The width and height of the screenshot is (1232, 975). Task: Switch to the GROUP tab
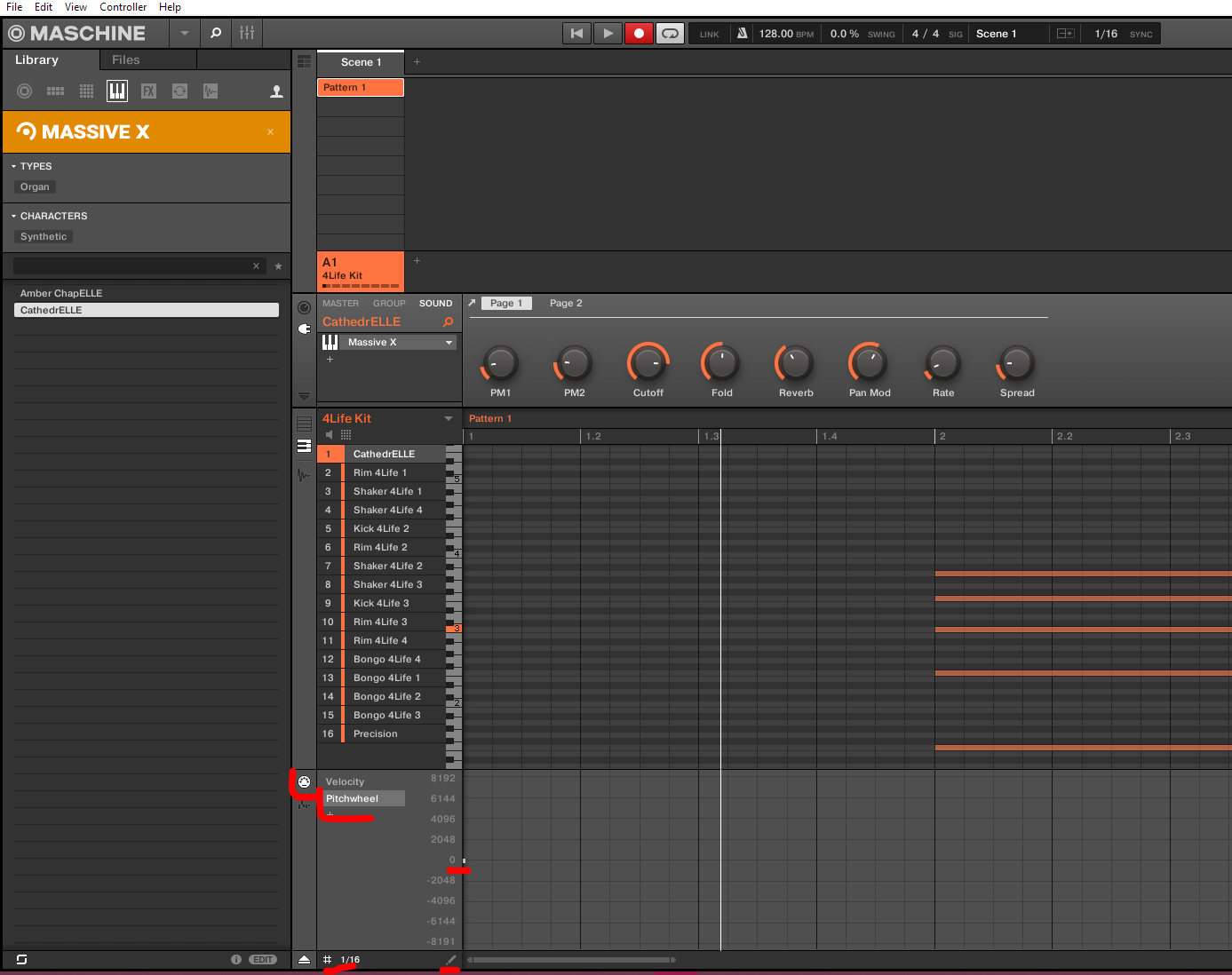coord(389,304)
